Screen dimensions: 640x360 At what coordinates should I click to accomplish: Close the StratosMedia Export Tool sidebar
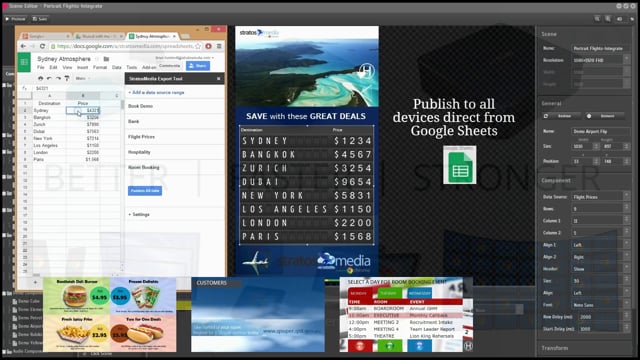coord(219,78)
